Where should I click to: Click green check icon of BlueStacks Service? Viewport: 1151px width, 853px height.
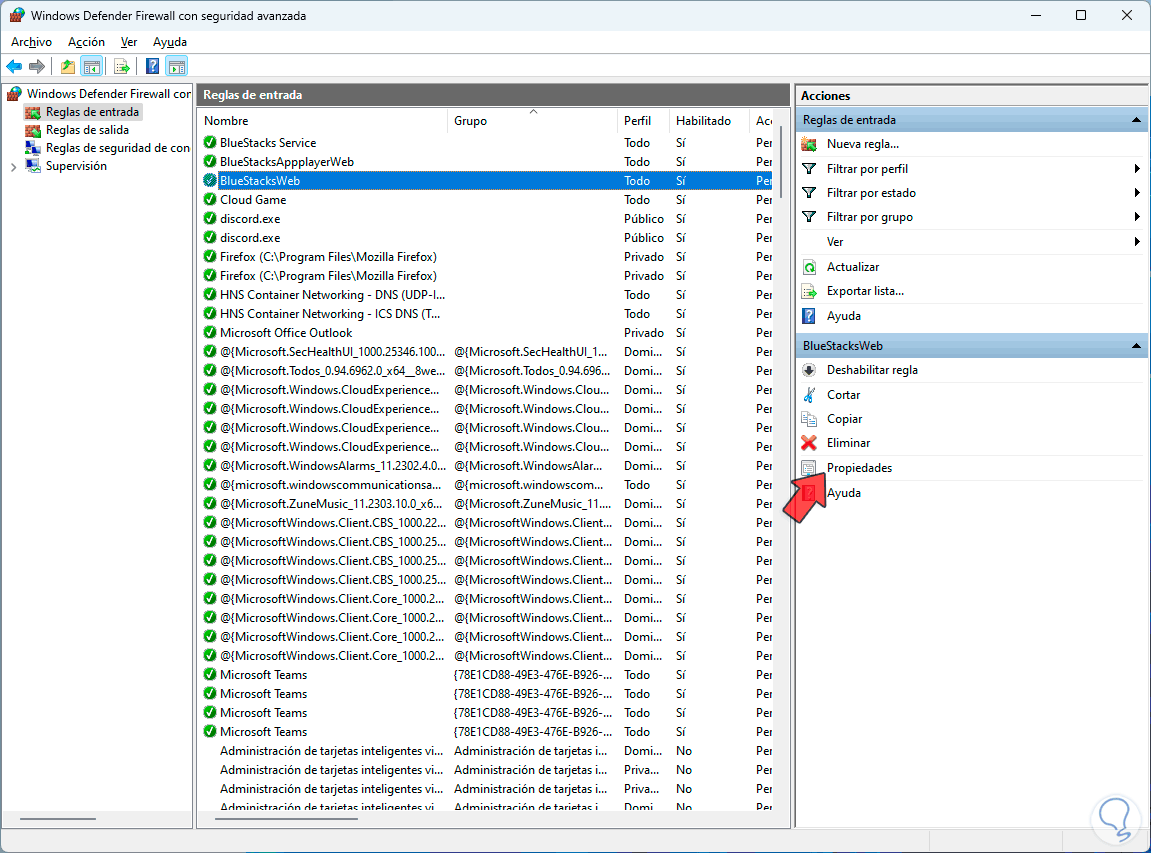[x=210, y=142]
